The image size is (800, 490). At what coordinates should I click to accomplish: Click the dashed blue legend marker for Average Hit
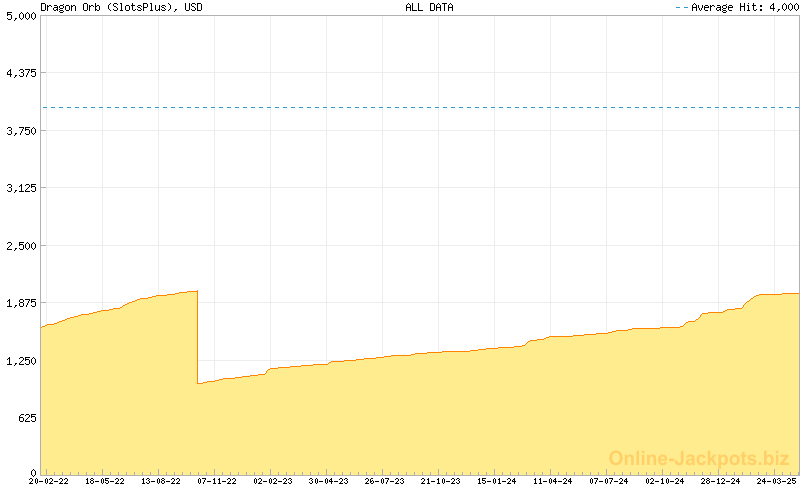click(682, 8)
